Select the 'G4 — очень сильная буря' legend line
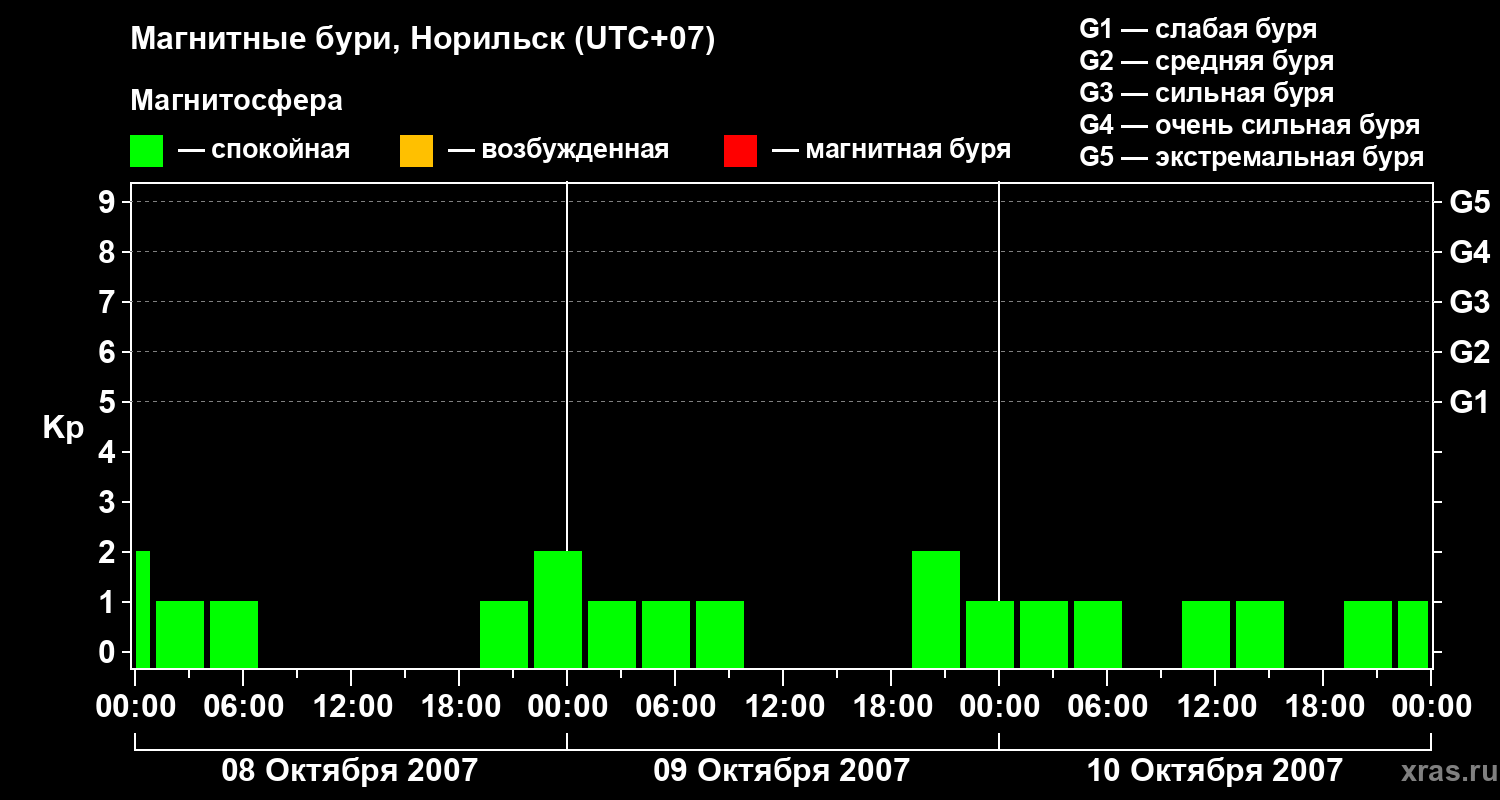The width and height of the screenshot is (1500, 800). click(1250, 125)
